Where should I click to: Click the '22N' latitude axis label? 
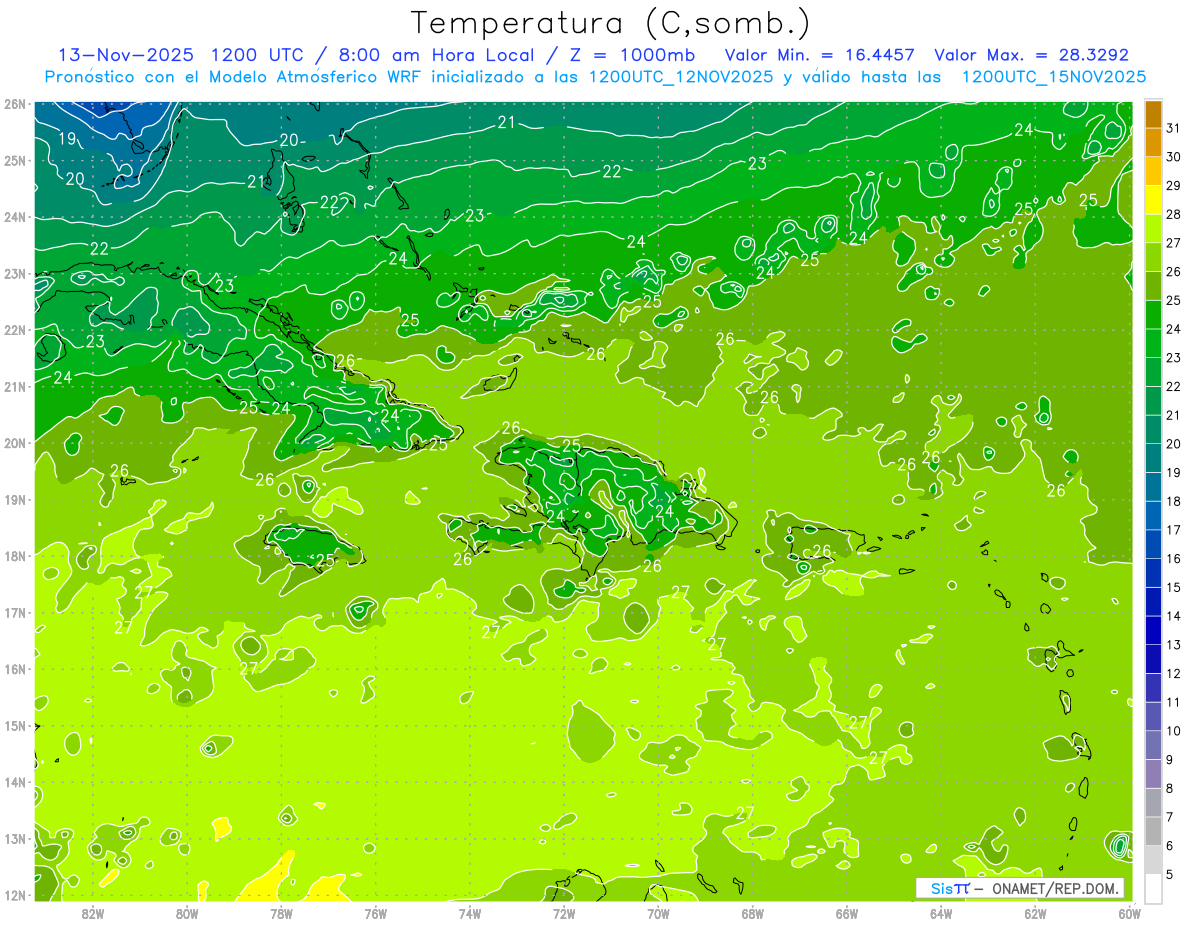[15, 330]
